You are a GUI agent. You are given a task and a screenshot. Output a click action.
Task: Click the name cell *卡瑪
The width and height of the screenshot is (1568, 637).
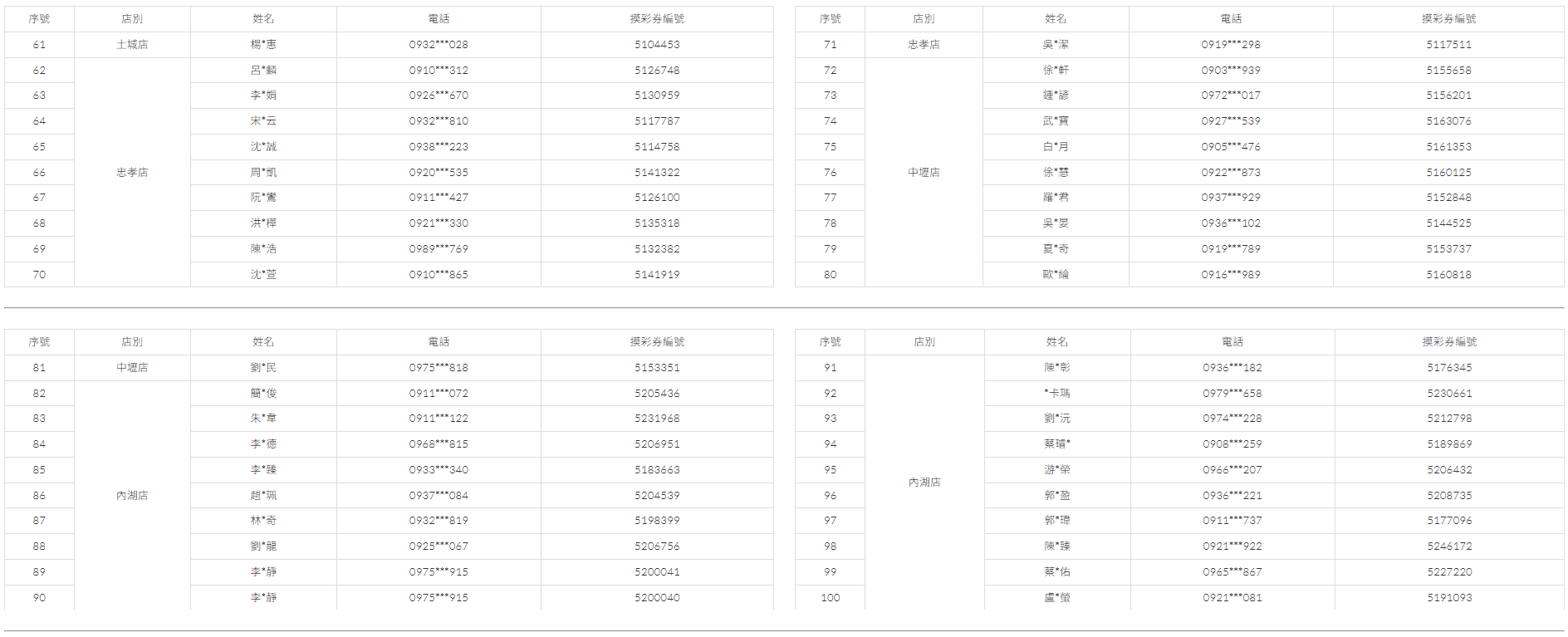pyautogui.click(x=1057, y=394)
